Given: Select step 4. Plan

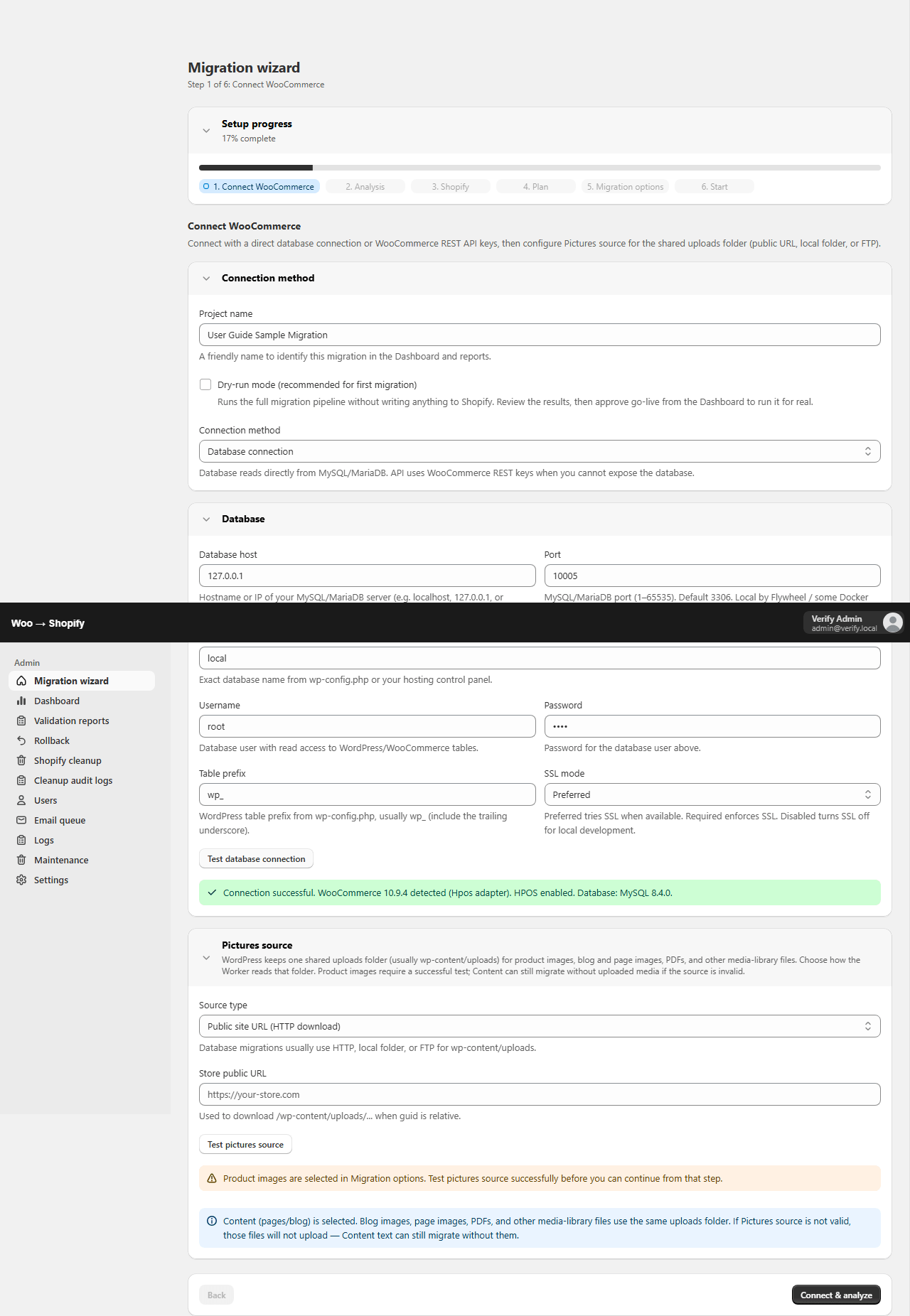Looking at the screenshot, I should pyautogui.click(x=536, y=187).
